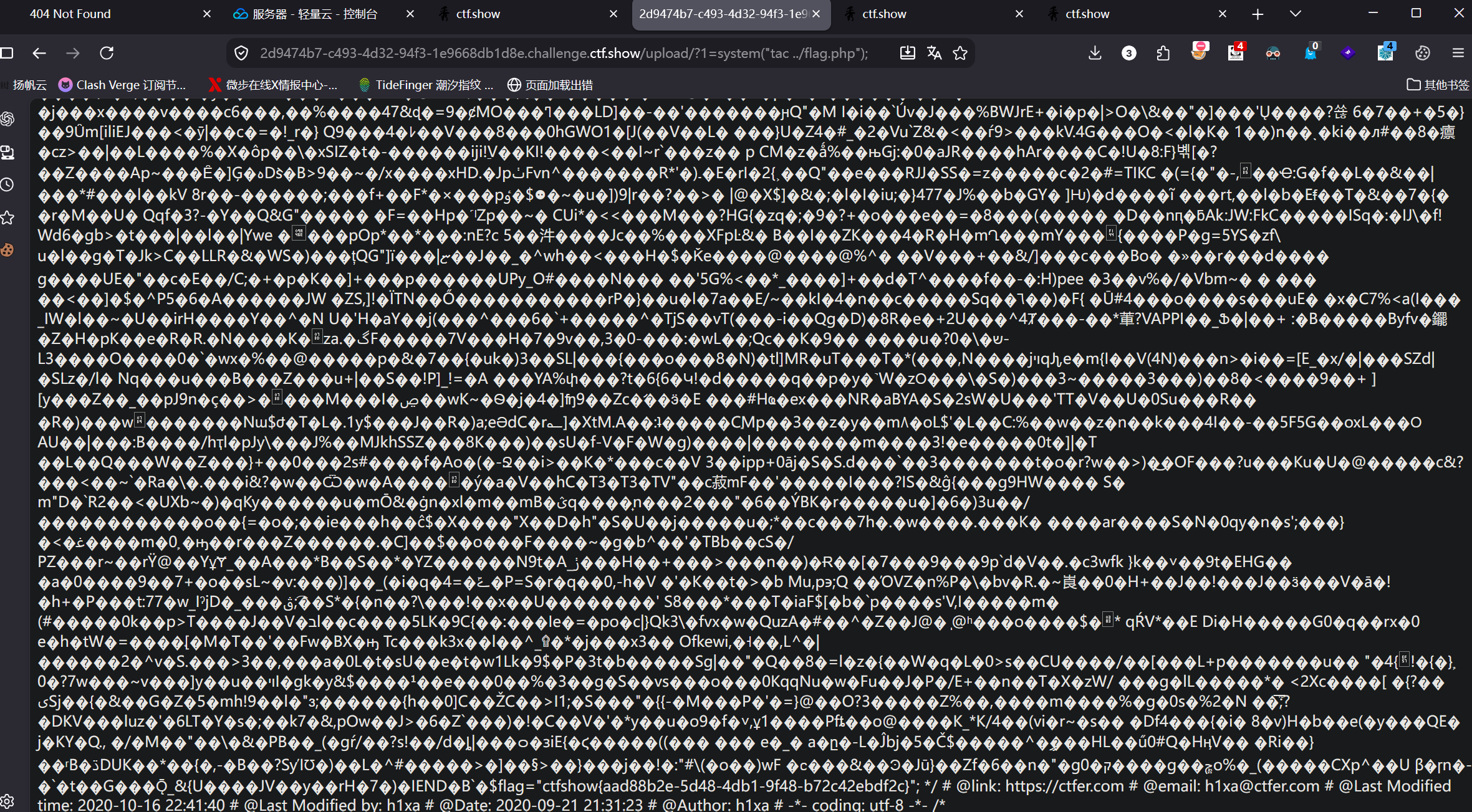Click the h1xa@ctfer.com email text
The height and width of the screenshot is (812, 1472).
[1262, 786]
